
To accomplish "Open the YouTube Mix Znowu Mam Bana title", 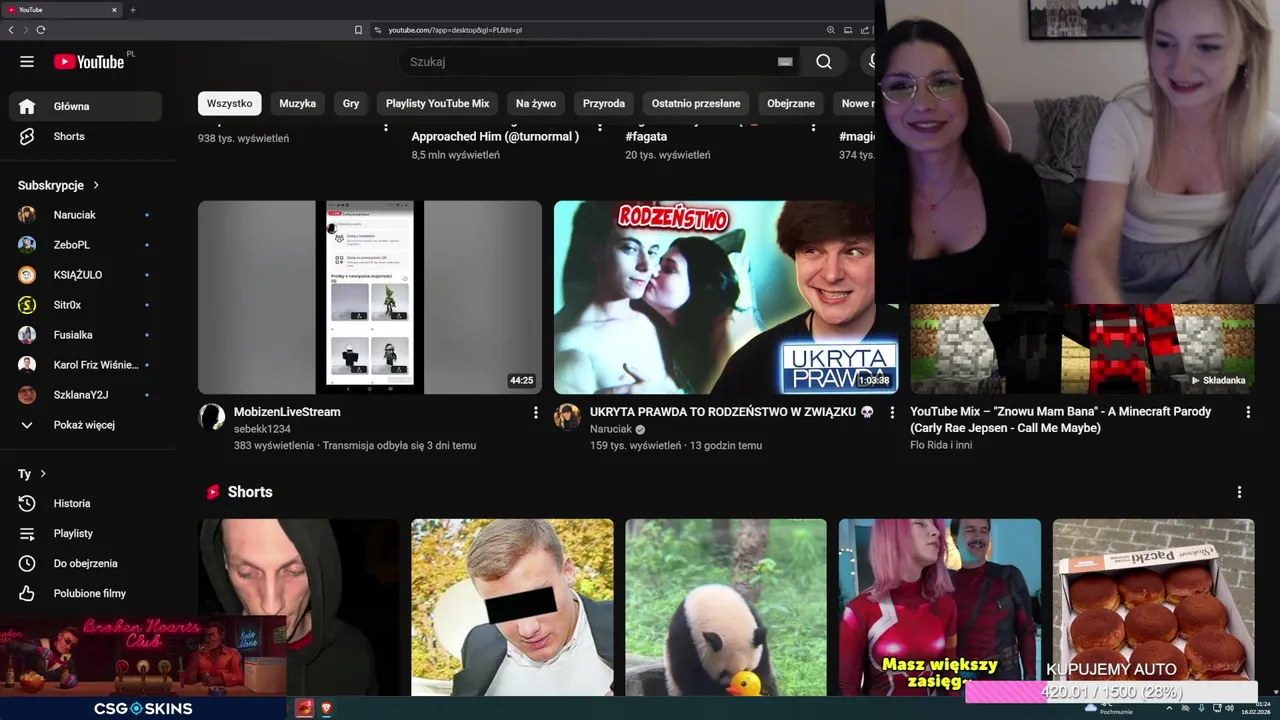I will click(1060, 420).
